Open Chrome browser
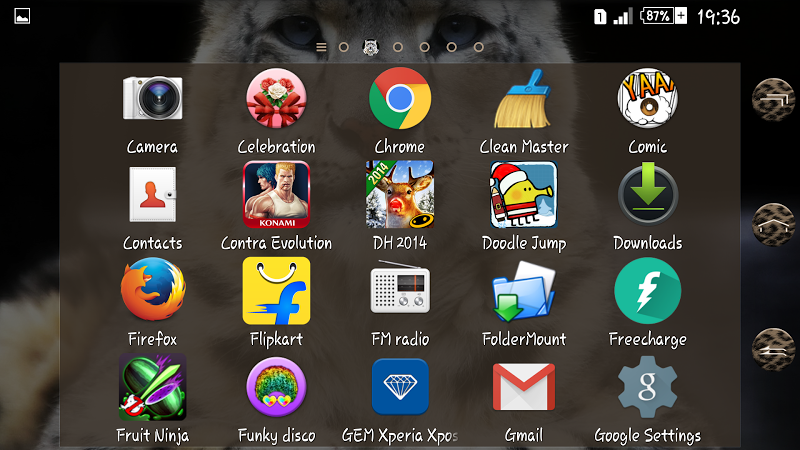The height and width of the screenshot is (450, 800). point(400,98)
